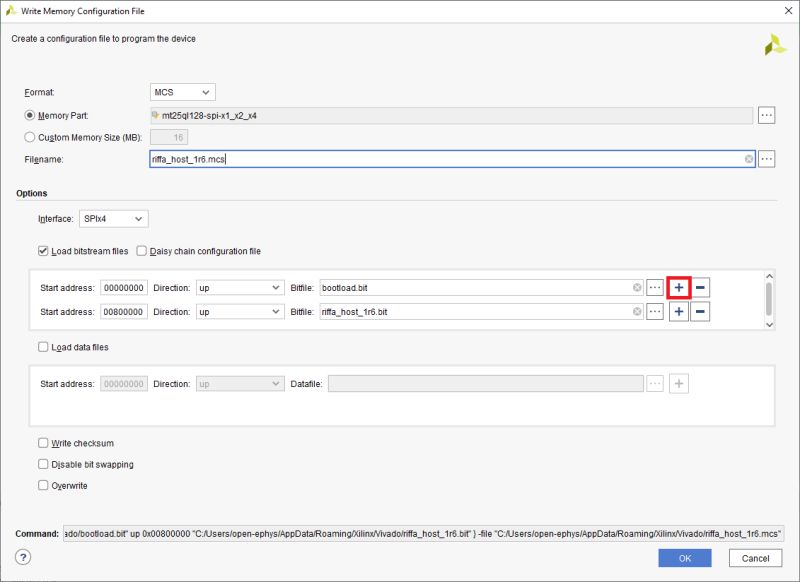
Task: Check the Overwrite option
Action: [x=41, y=485]
